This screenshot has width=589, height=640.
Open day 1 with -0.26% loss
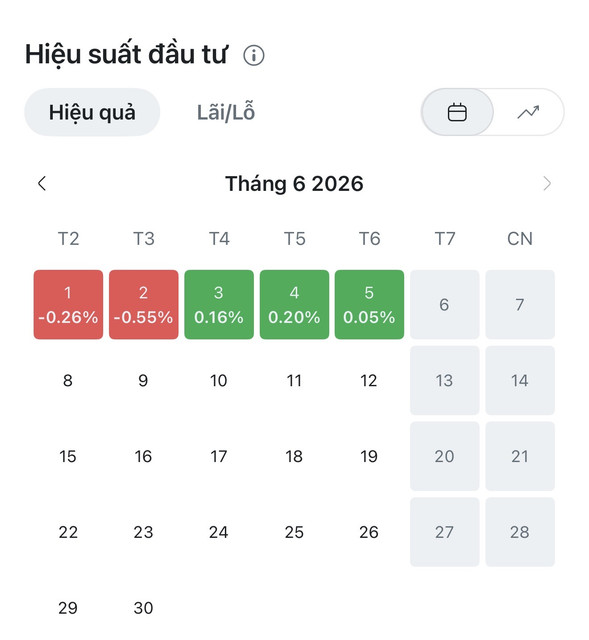(x=68, y=304)
